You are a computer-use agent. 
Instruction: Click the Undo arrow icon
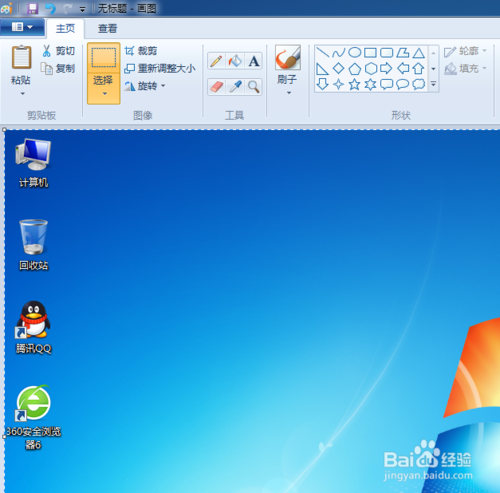tap(51, 8)
